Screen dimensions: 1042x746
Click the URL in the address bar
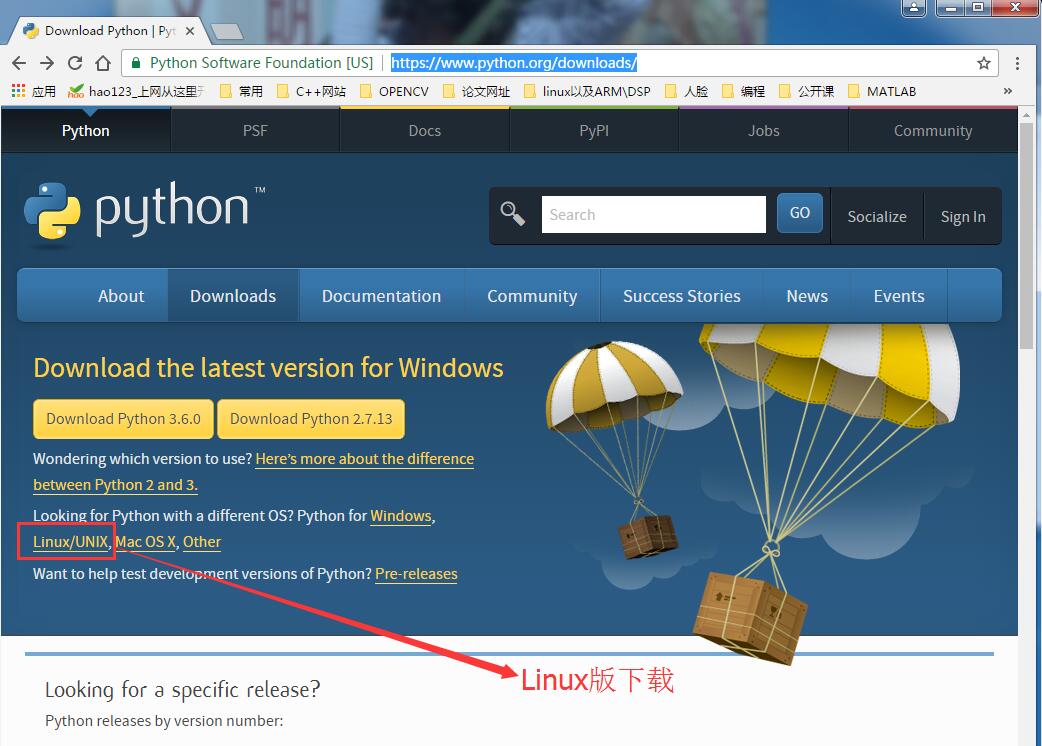514,63
